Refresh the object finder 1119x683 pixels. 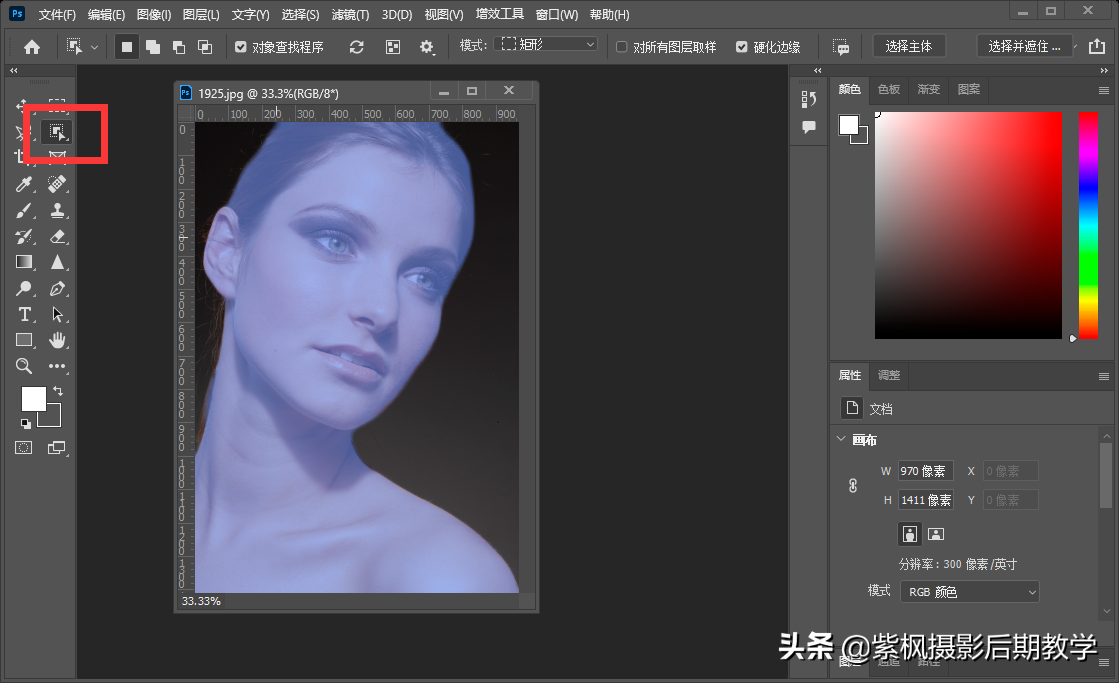(x=356, y=47)
